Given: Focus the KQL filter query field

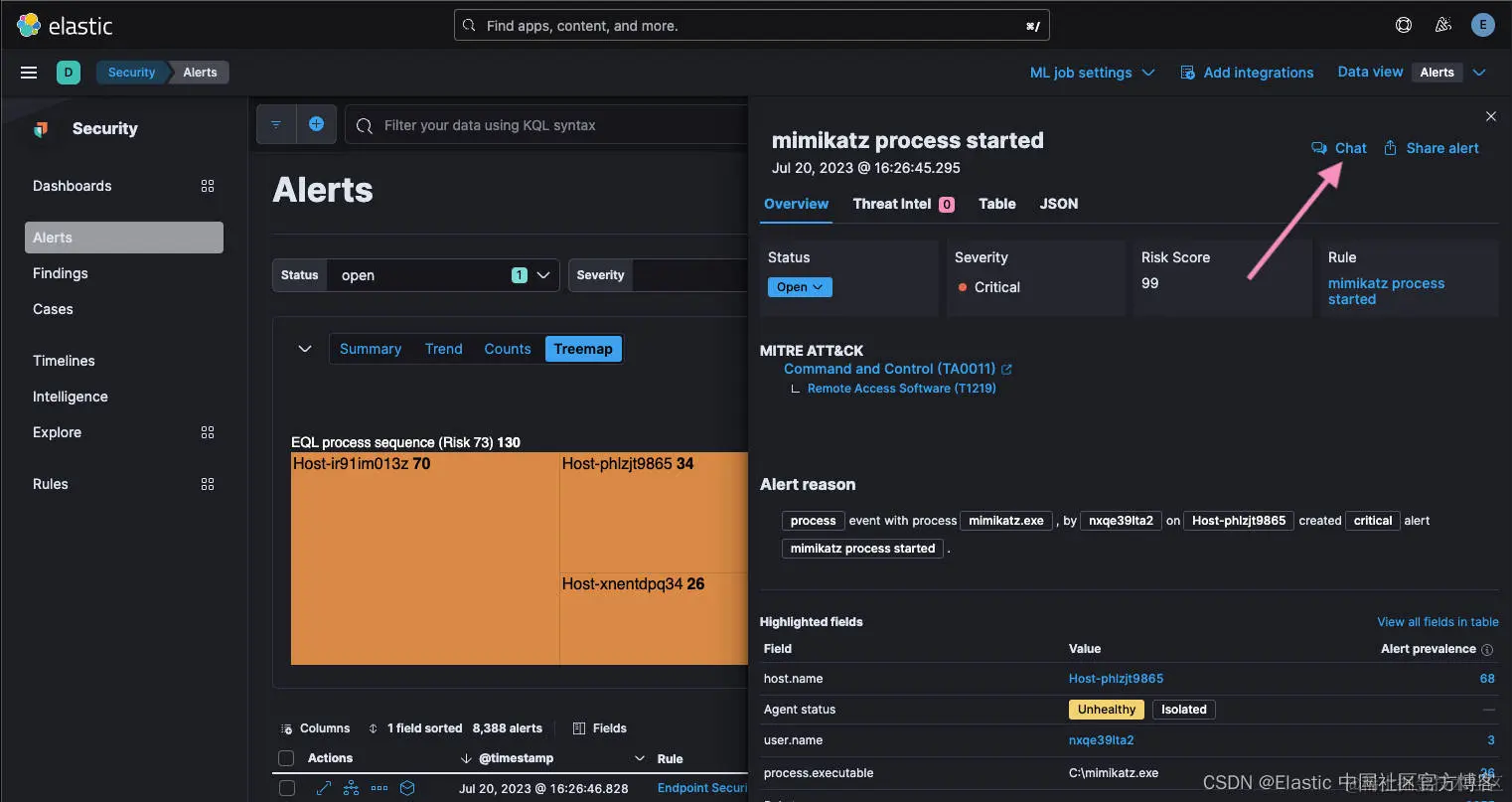Looking at the screenshot, I should click(x=546, y=125).
